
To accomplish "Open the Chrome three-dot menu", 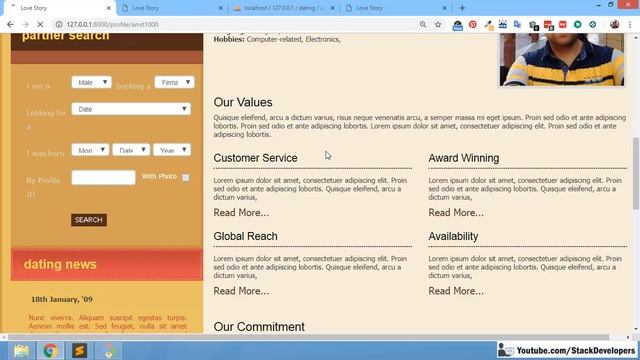I will click(x=630, y=24).
